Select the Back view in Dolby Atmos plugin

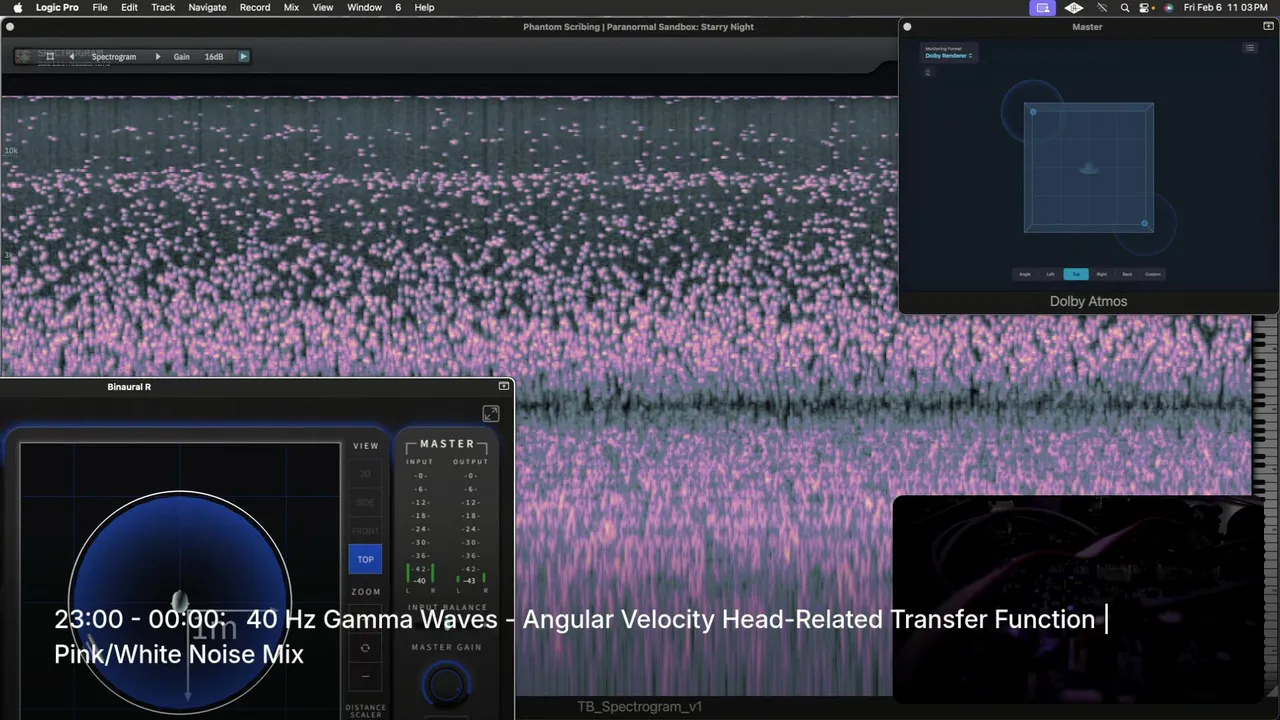1127,274
